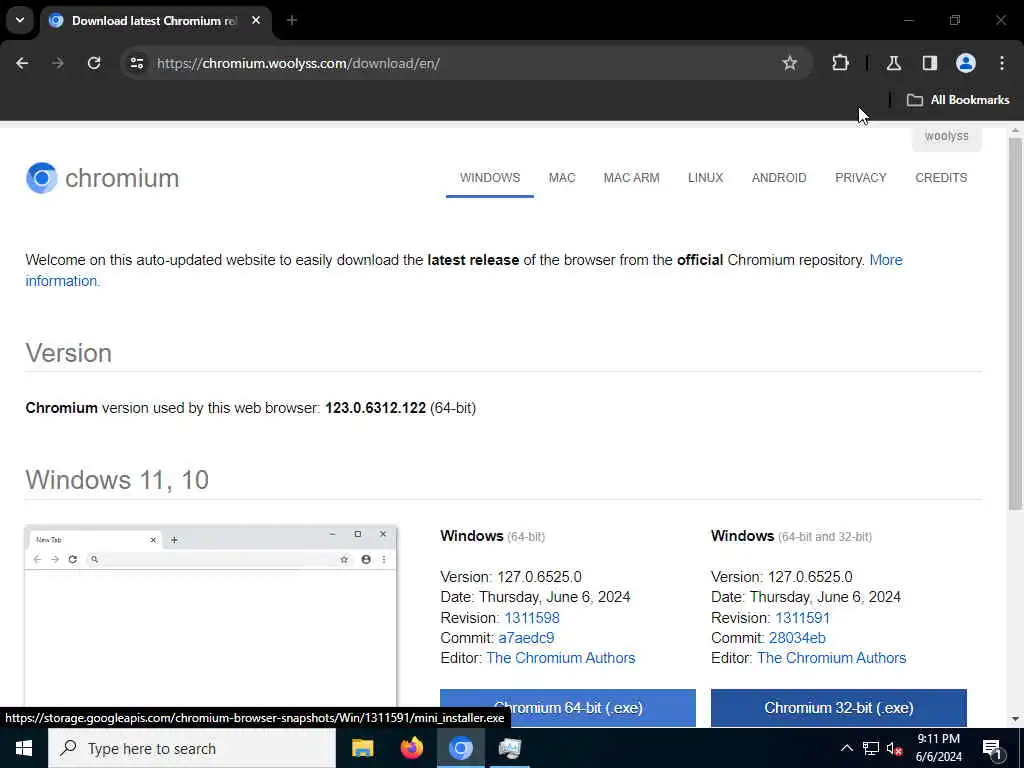Open the clock showing 9:11 PM
Viewport: 1024px width, 768px height.
tap(938, 748)
